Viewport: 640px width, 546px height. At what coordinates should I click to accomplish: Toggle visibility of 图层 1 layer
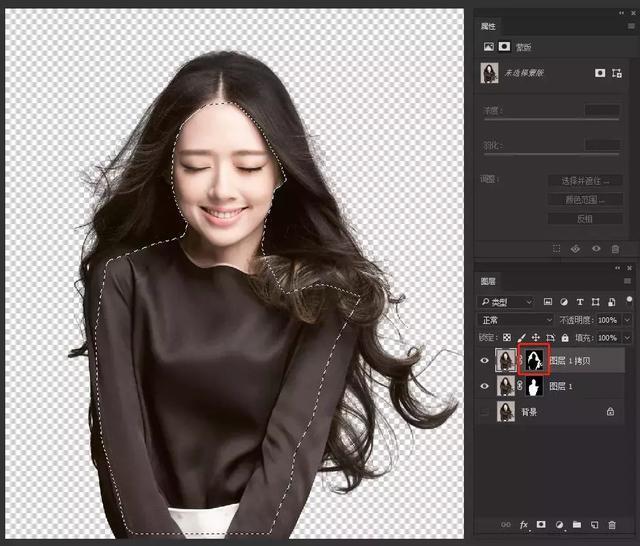pyautogui.click(x=487, y=386)
